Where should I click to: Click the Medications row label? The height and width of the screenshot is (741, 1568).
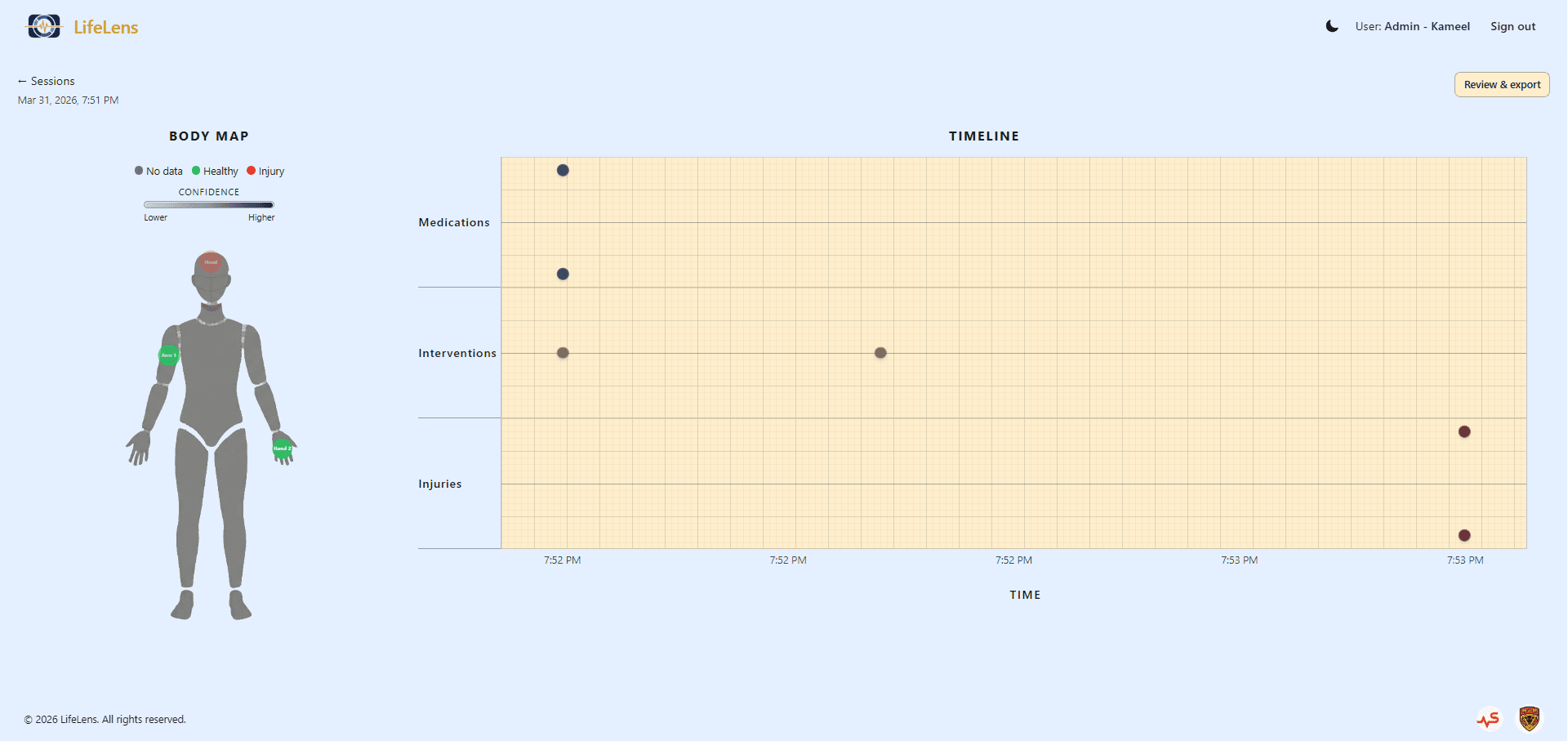click(454, 222)
